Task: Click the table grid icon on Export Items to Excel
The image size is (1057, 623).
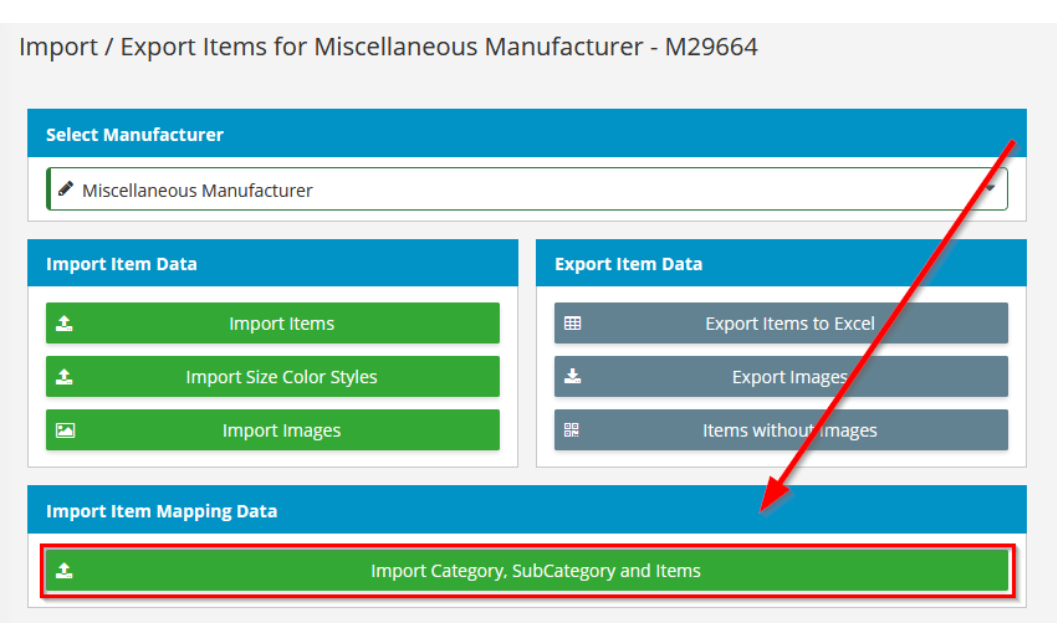Action: [x=572, y=324]
